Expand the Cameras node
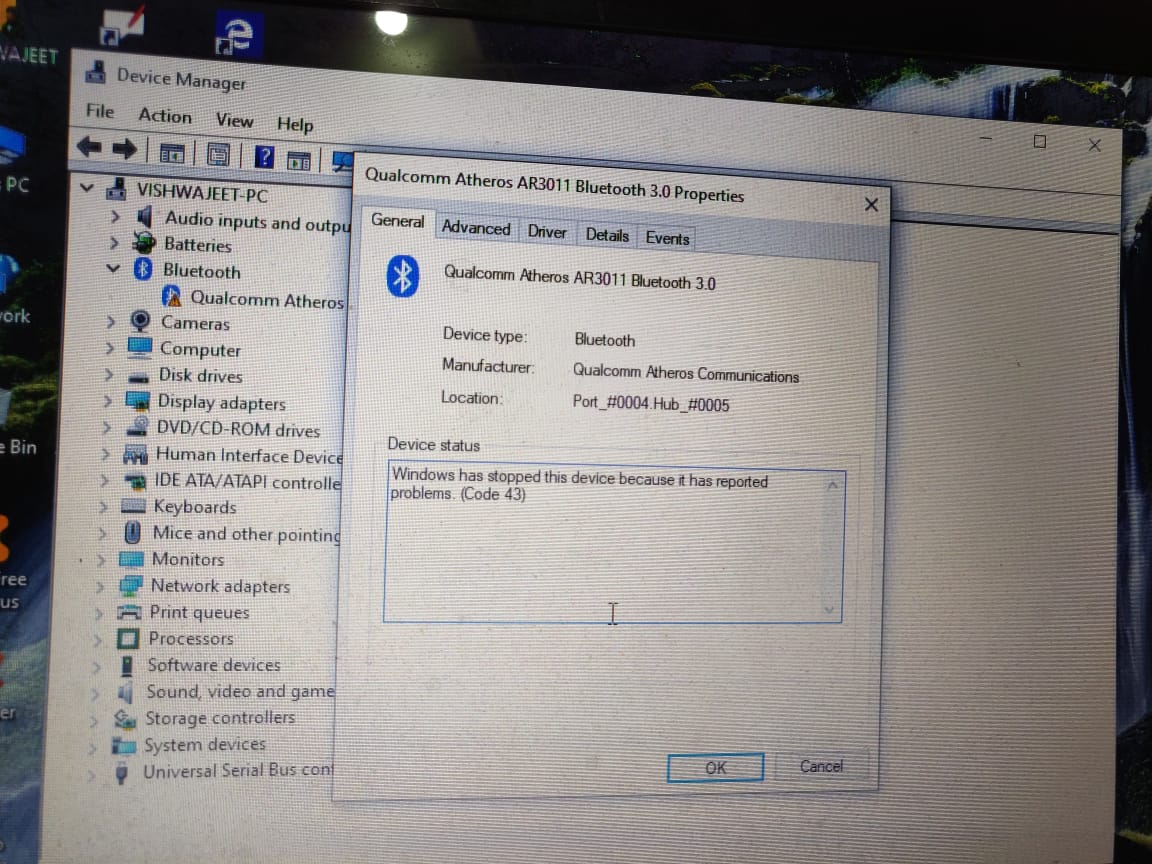The width and height of the screenshot is (1152, 864). point(110,321)
